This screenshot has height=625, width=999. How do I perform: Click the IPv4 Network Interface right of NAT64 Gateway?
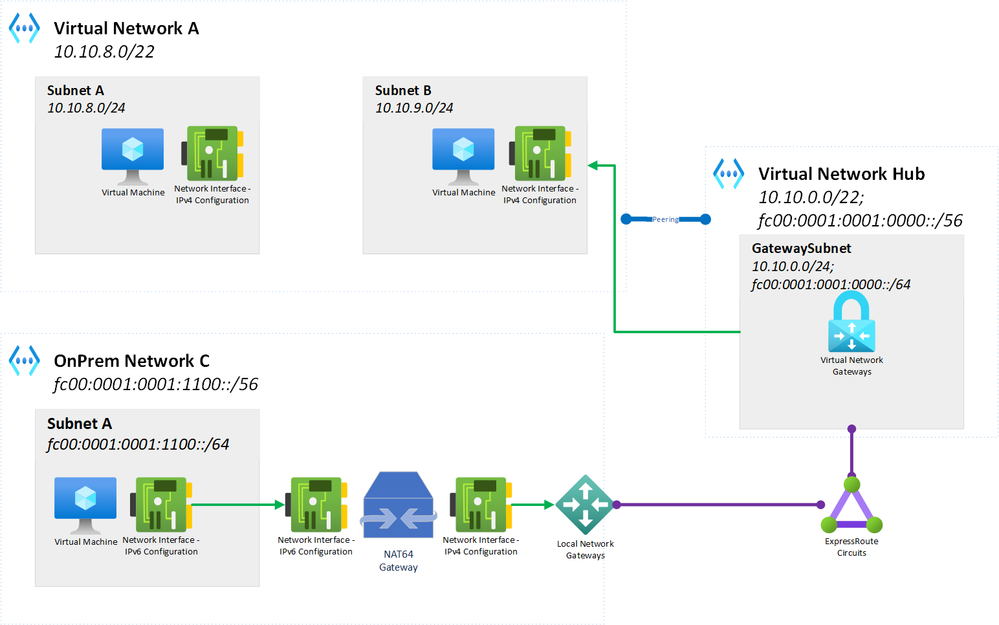coord(480,505)
